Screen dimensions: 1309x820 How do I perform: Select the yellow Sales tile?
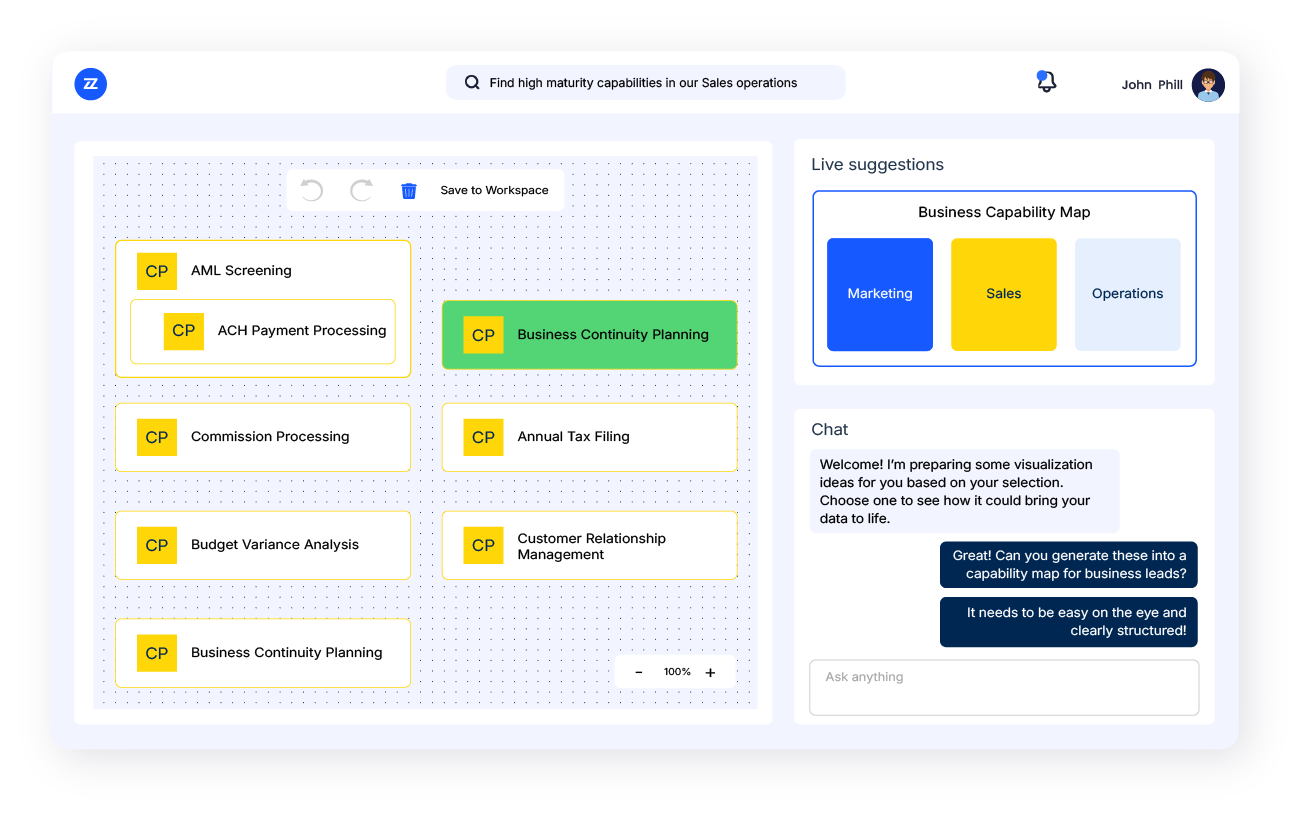[1003, 294]
